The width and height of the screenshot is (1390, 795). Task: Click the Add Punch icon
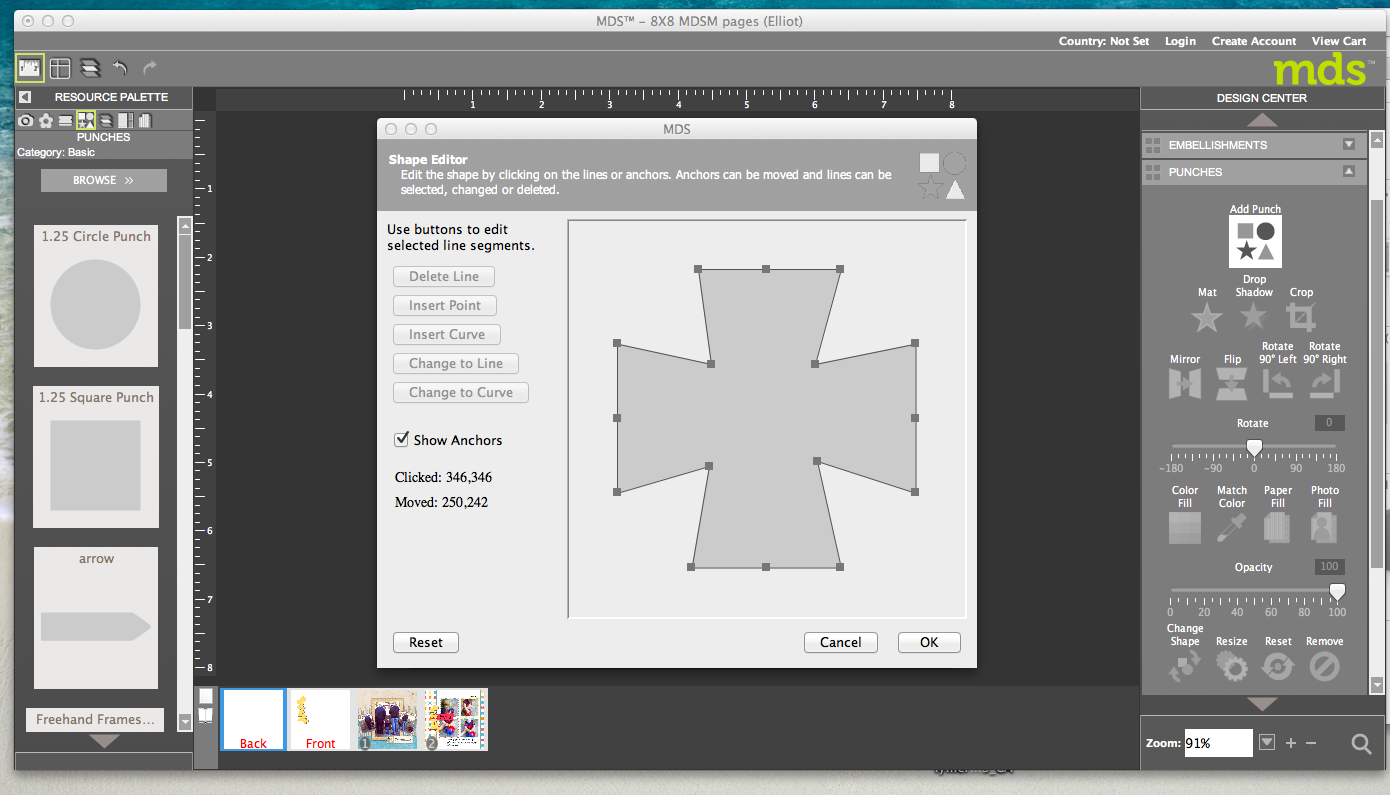(1255, 241)
